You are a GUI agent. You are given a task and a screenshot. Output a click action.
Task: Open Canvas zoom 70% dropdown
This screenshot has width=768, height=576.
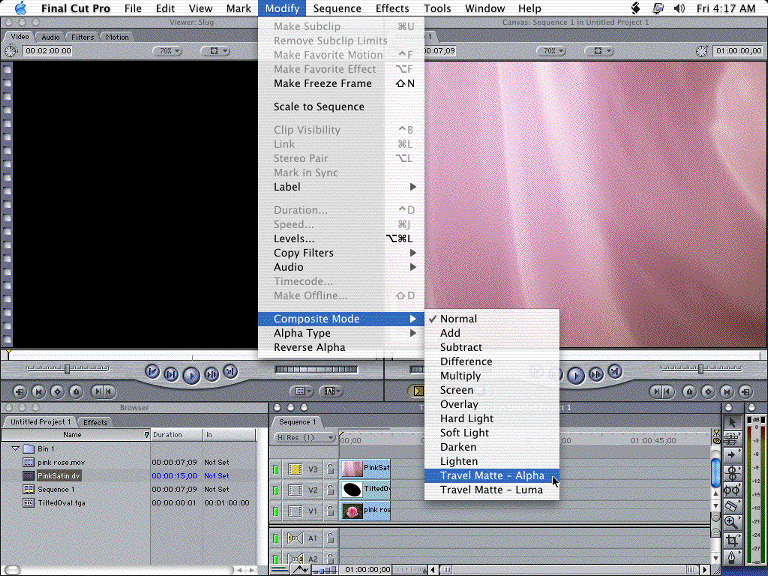552,50
